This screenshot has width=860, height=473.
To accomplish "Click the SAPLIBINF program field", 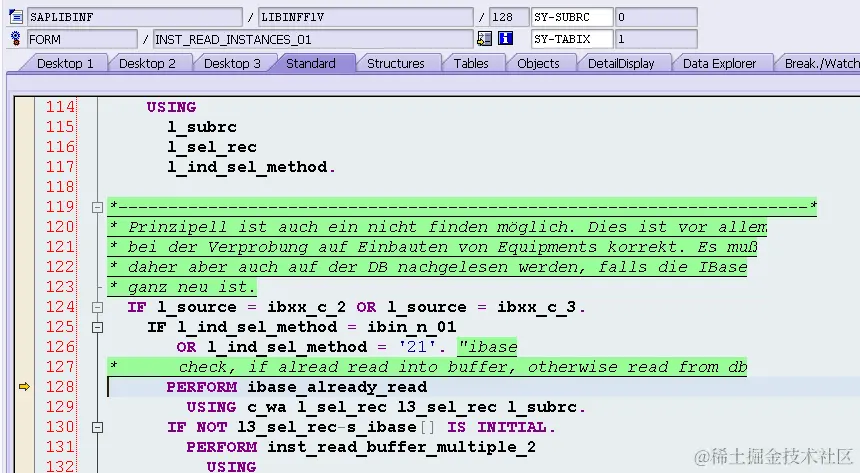I will click(x=134, y=17).
